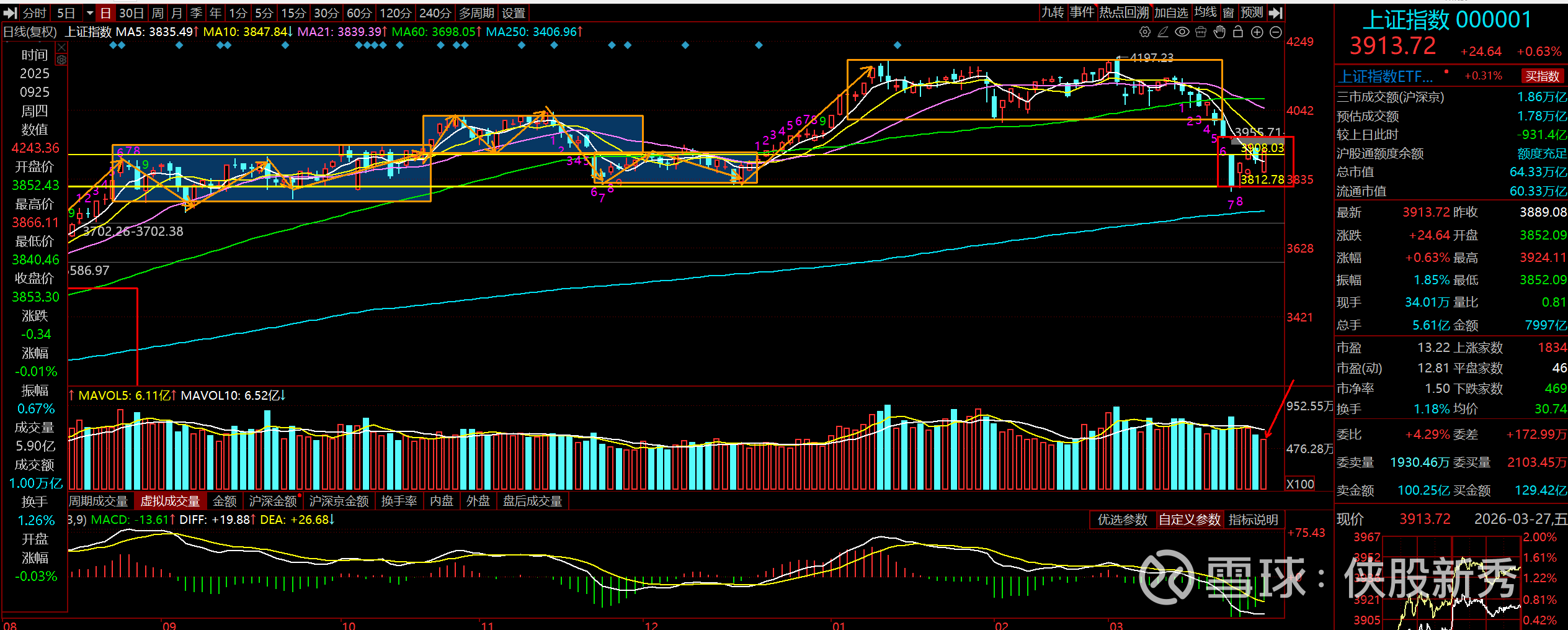Click the 加自选 add-to-watchlist button
Viewport: 1568px width, 630px height.
(x=1171, y=13)
